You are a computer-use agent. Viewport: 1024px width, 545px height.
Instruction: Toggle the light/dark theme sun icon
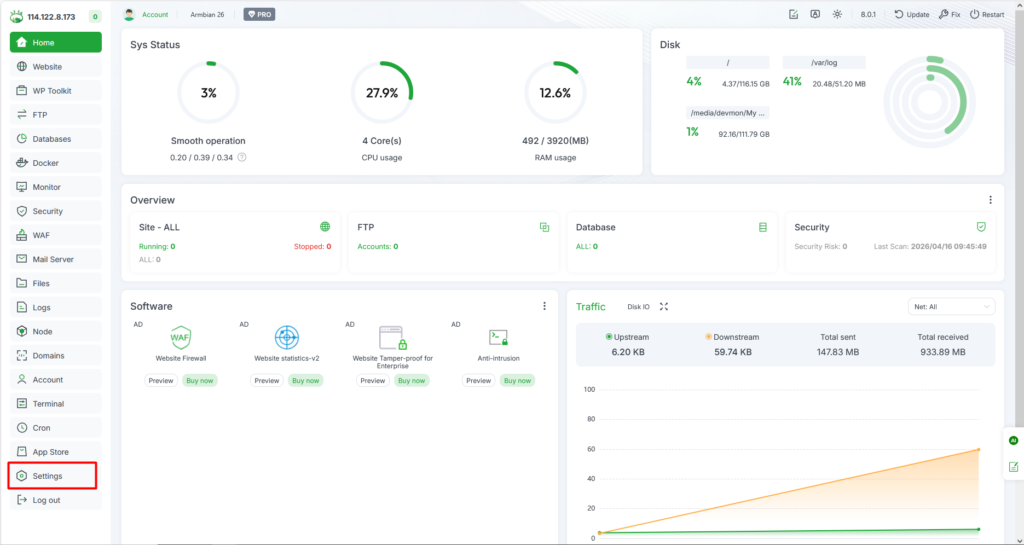[x=837, y=15]
